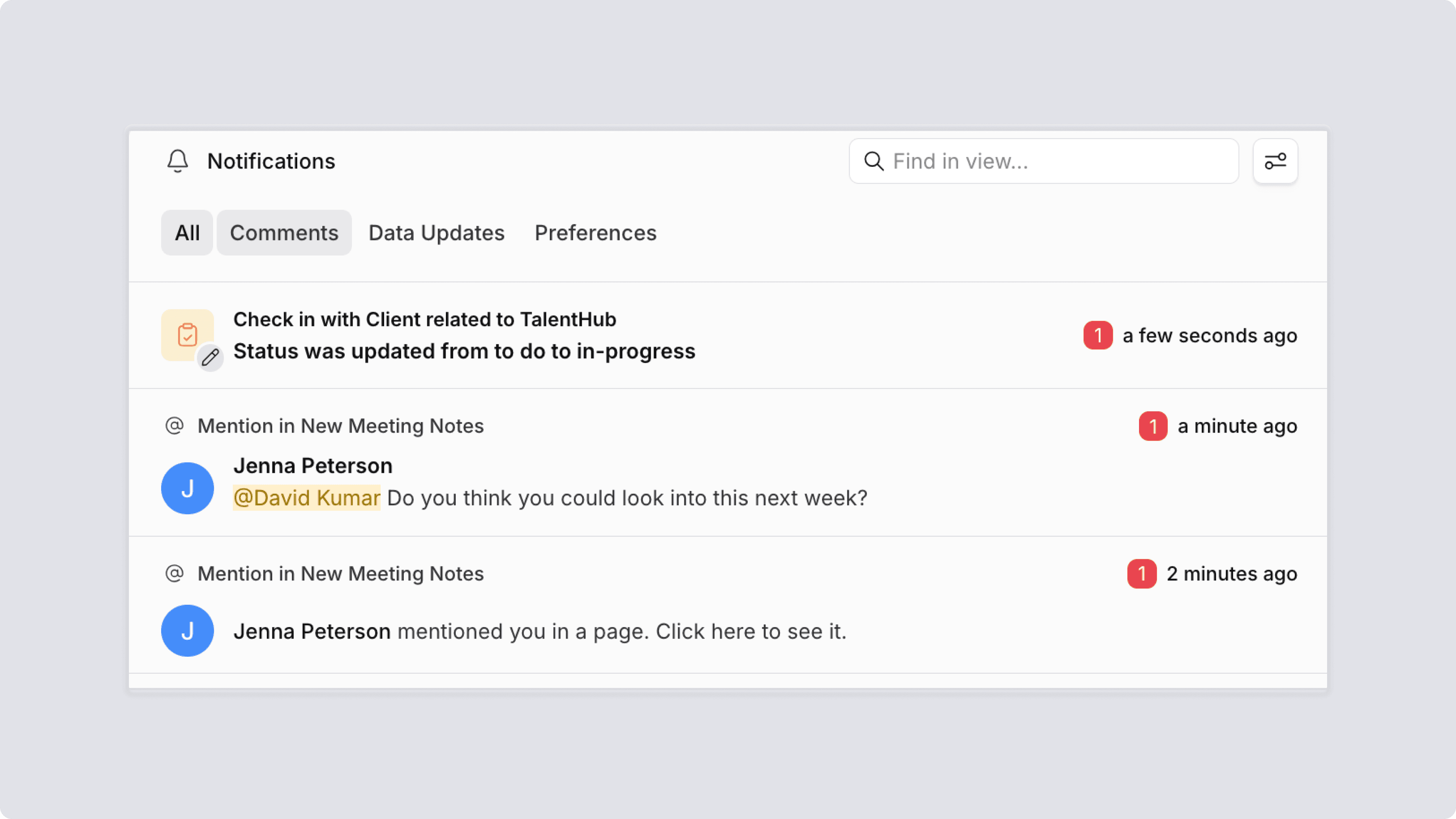The image size is (1456, 819).
Task: Click the @David Kumar mention highlight
Action: click(306, 498)
